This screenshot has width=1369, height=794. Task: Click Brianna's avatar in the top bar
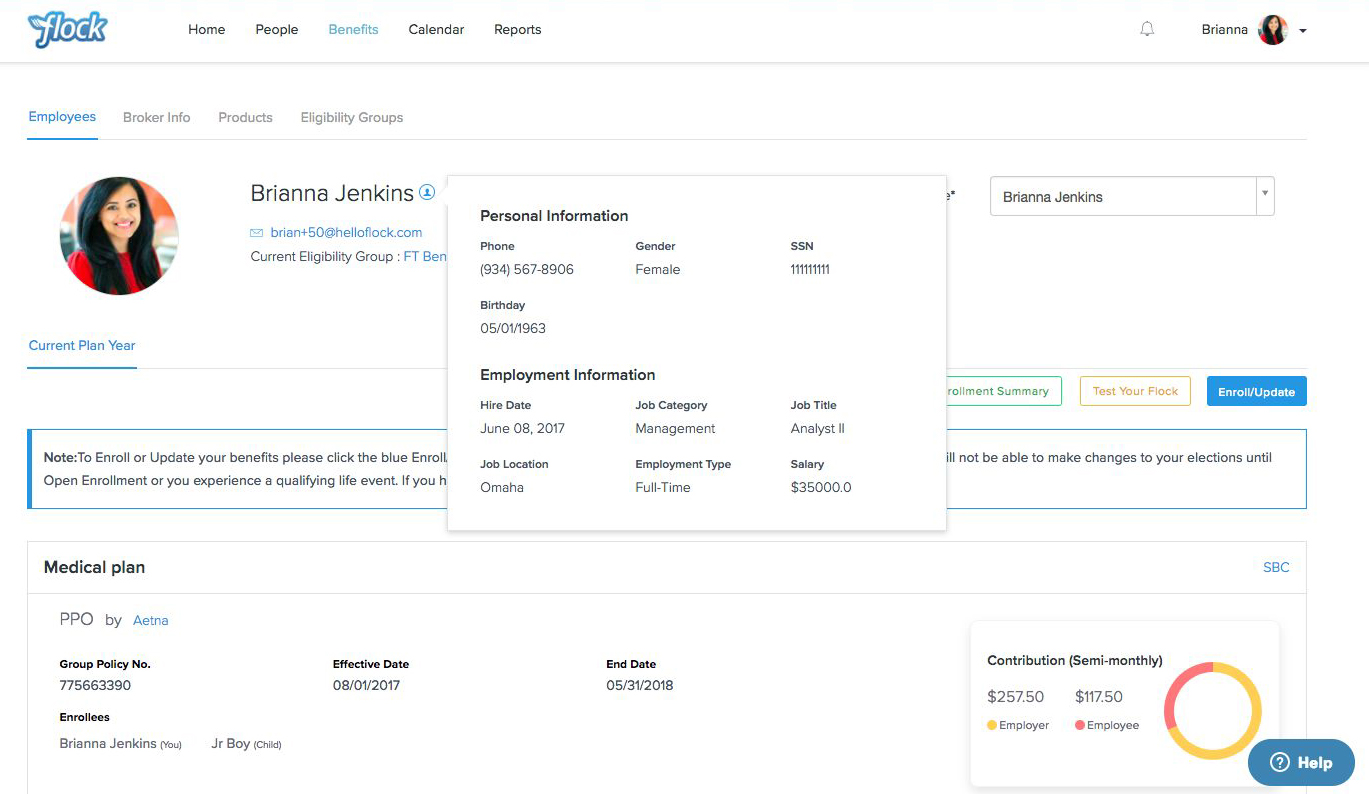(1273, 30)
